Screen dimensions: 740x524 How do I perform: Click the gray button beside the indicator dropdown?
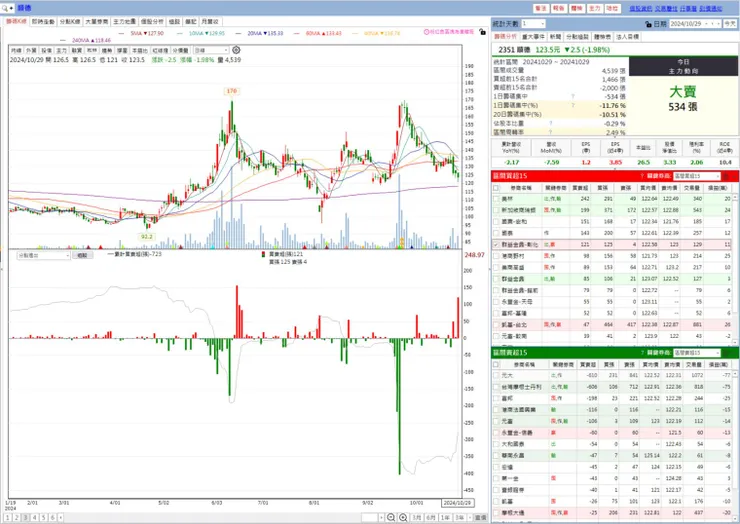point(82,255)
